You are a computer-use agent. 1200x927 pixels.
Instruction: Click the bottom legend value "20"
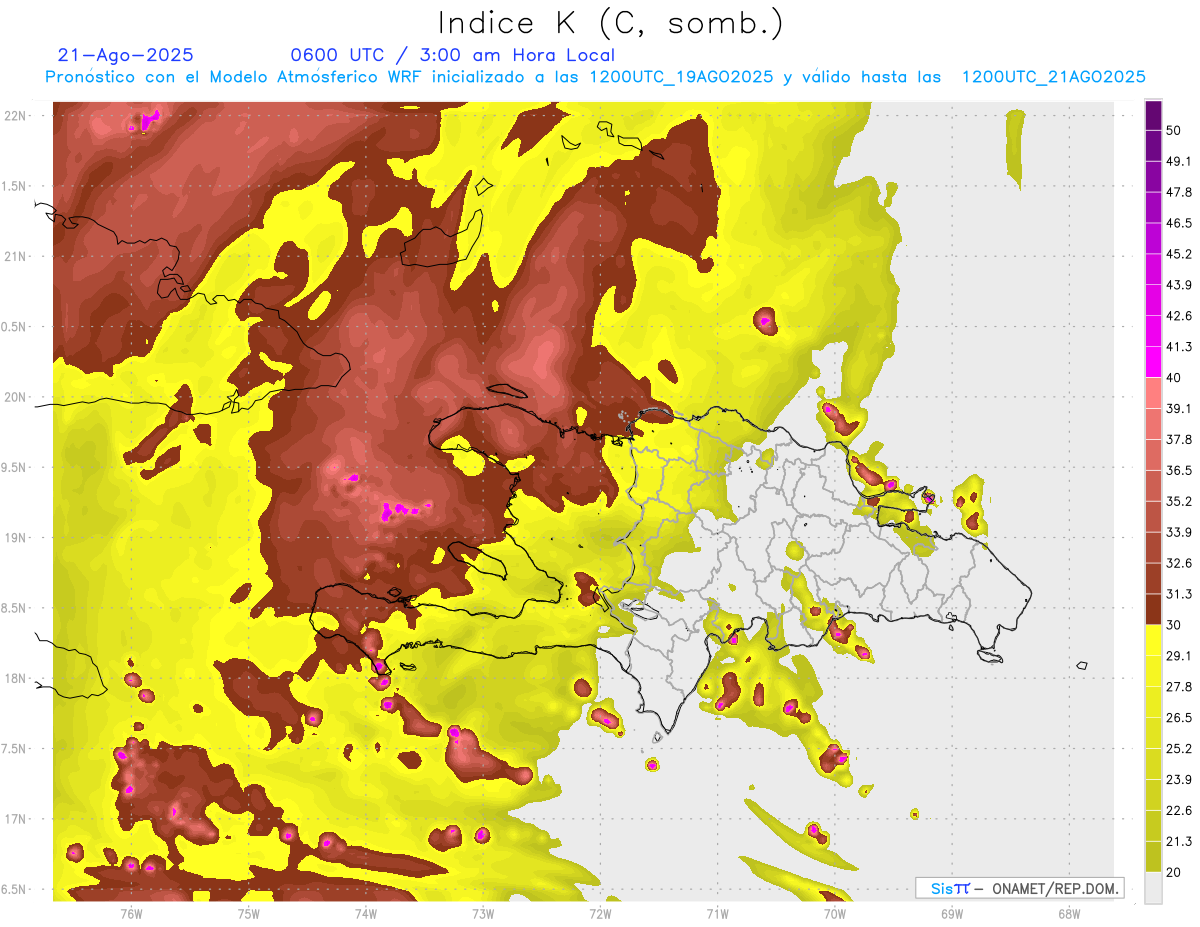coord(1175,872)
